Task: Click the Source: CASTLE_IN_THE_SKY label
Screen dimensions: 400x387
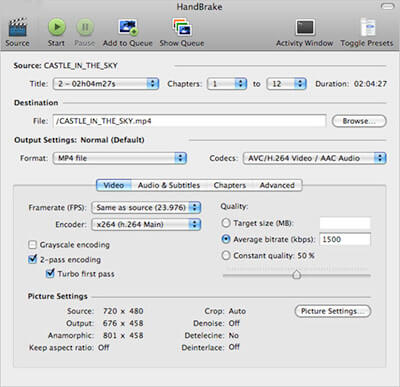Action: (x=65, y=65)
